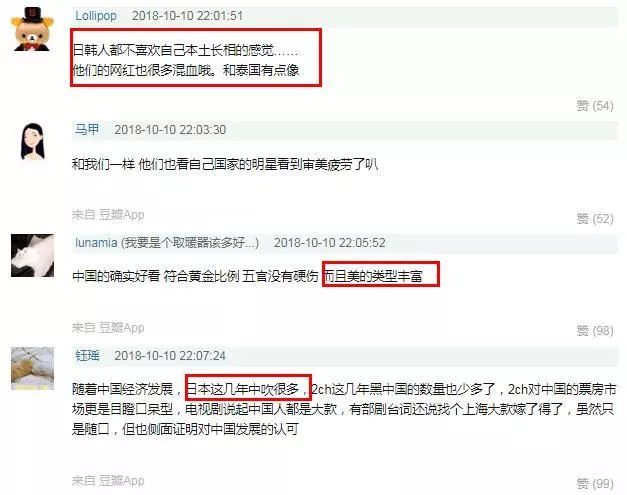This screenshot has width=627, height=495.
Task: Click 豆瓣App link under 钰瑶's comment
Action: pyautogui.click(x=122, y=480)
